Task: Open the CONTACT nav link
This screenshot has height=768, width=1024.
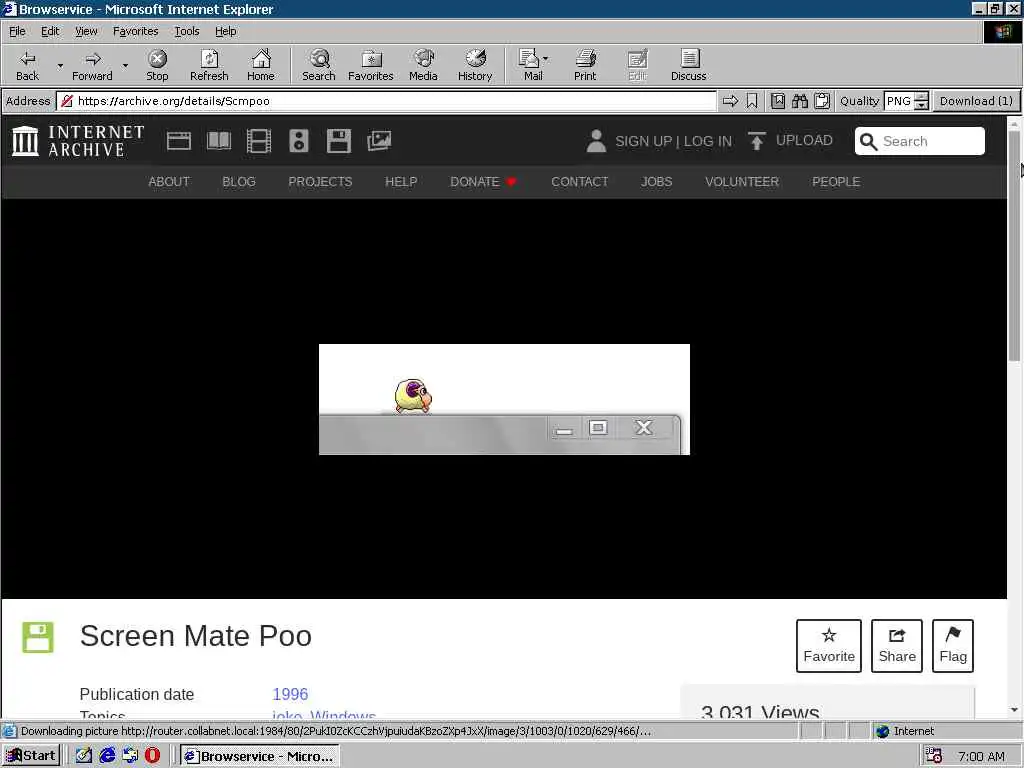Action: 579,182
